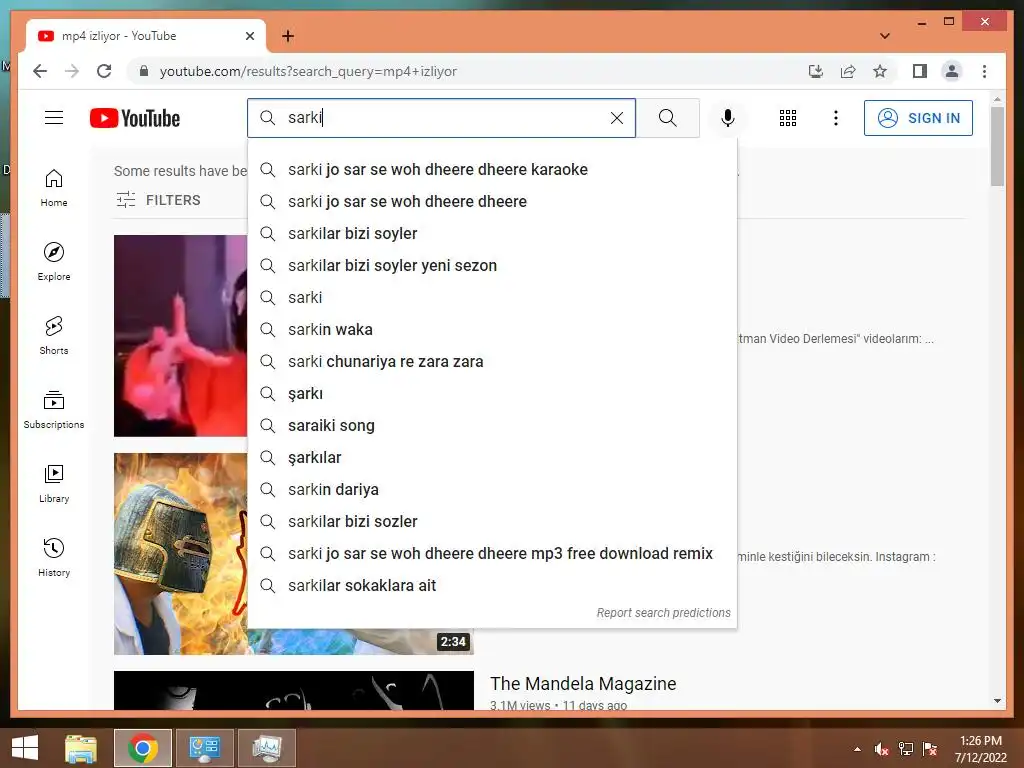Reload the page in Chrome
This screenshot has width=1024, height=768.
104,71
